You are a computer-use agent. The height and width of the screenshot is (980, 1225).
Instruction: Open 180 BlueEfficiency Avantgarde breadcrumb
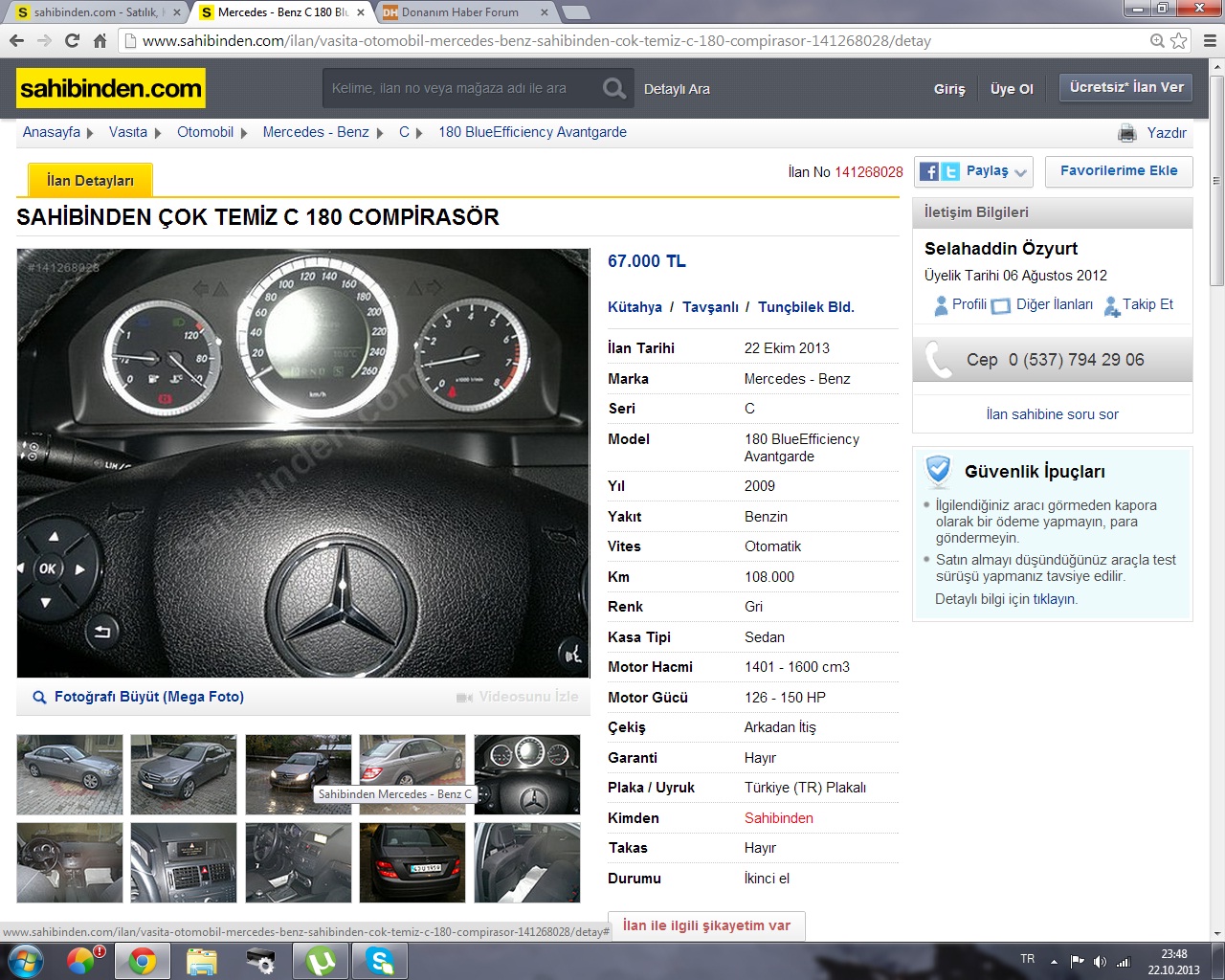(x=532, y=132)
